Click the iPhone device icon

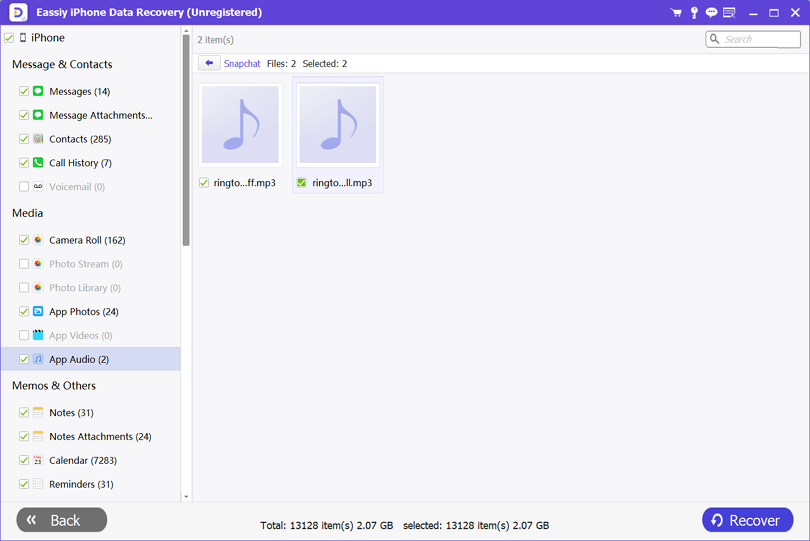[23, 37]
